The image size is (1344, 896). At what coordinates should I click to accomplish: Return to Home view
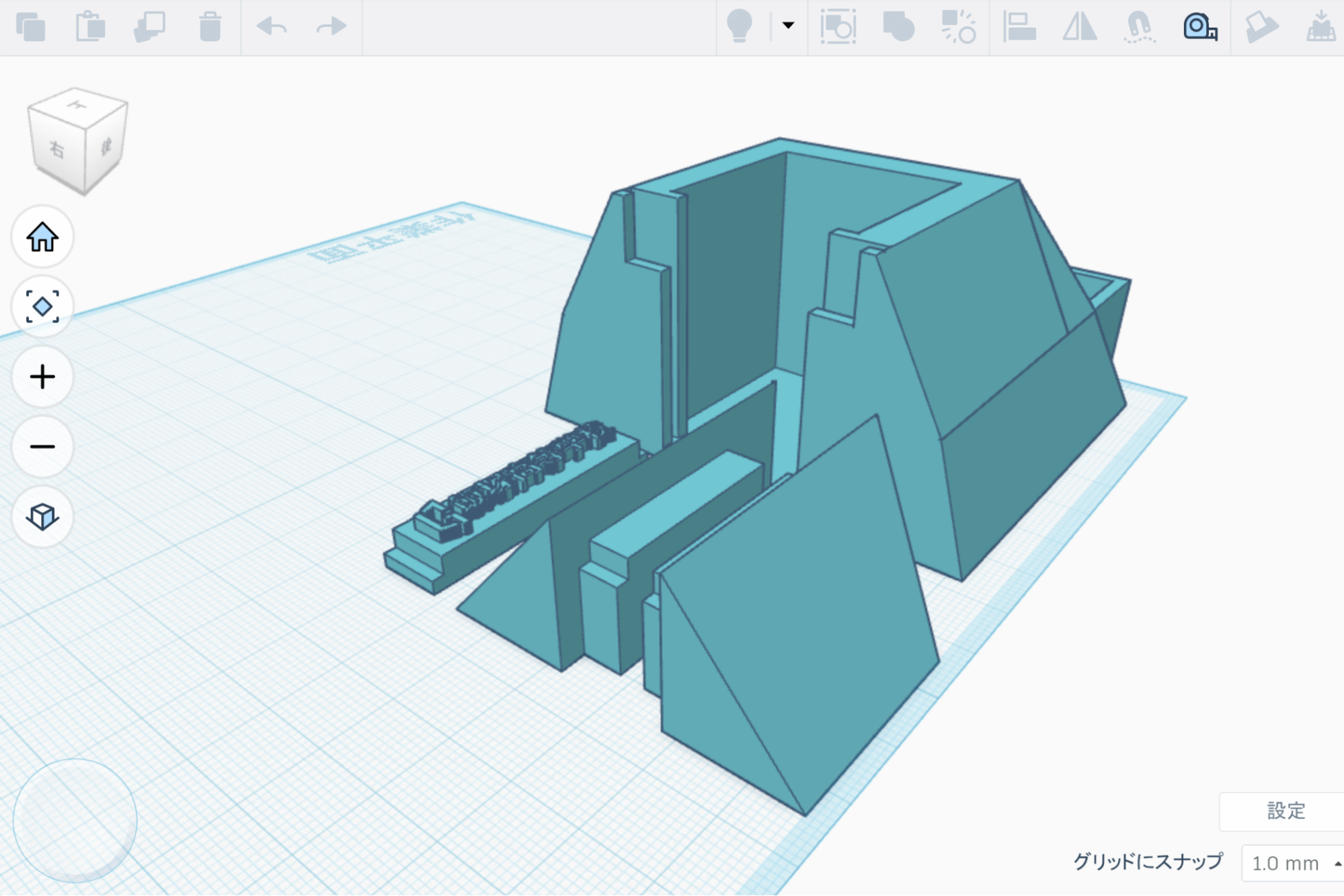tap(42, 237)
